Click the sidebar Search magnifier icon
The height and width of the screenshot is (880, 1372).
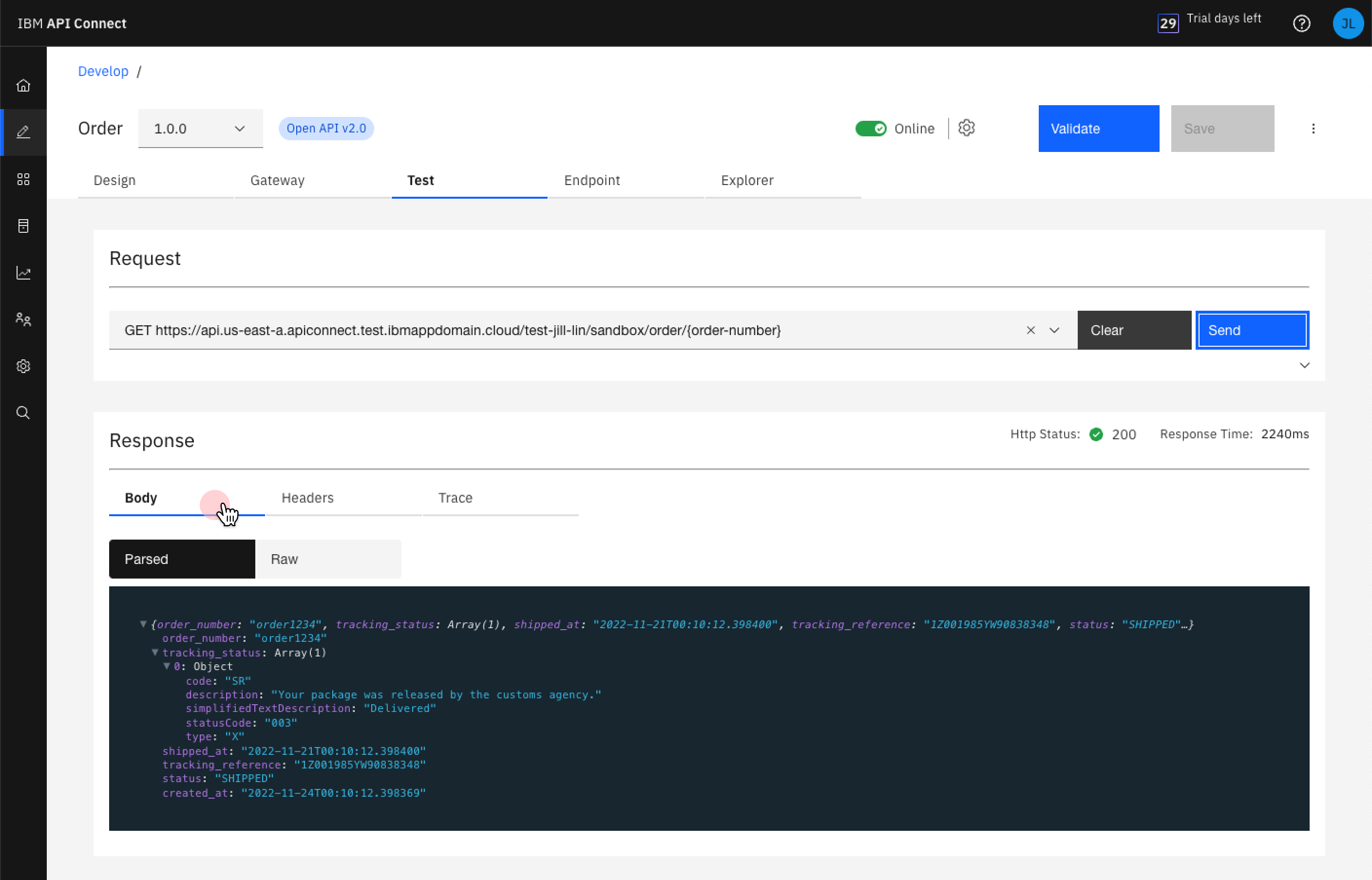(x=23, y=412)
